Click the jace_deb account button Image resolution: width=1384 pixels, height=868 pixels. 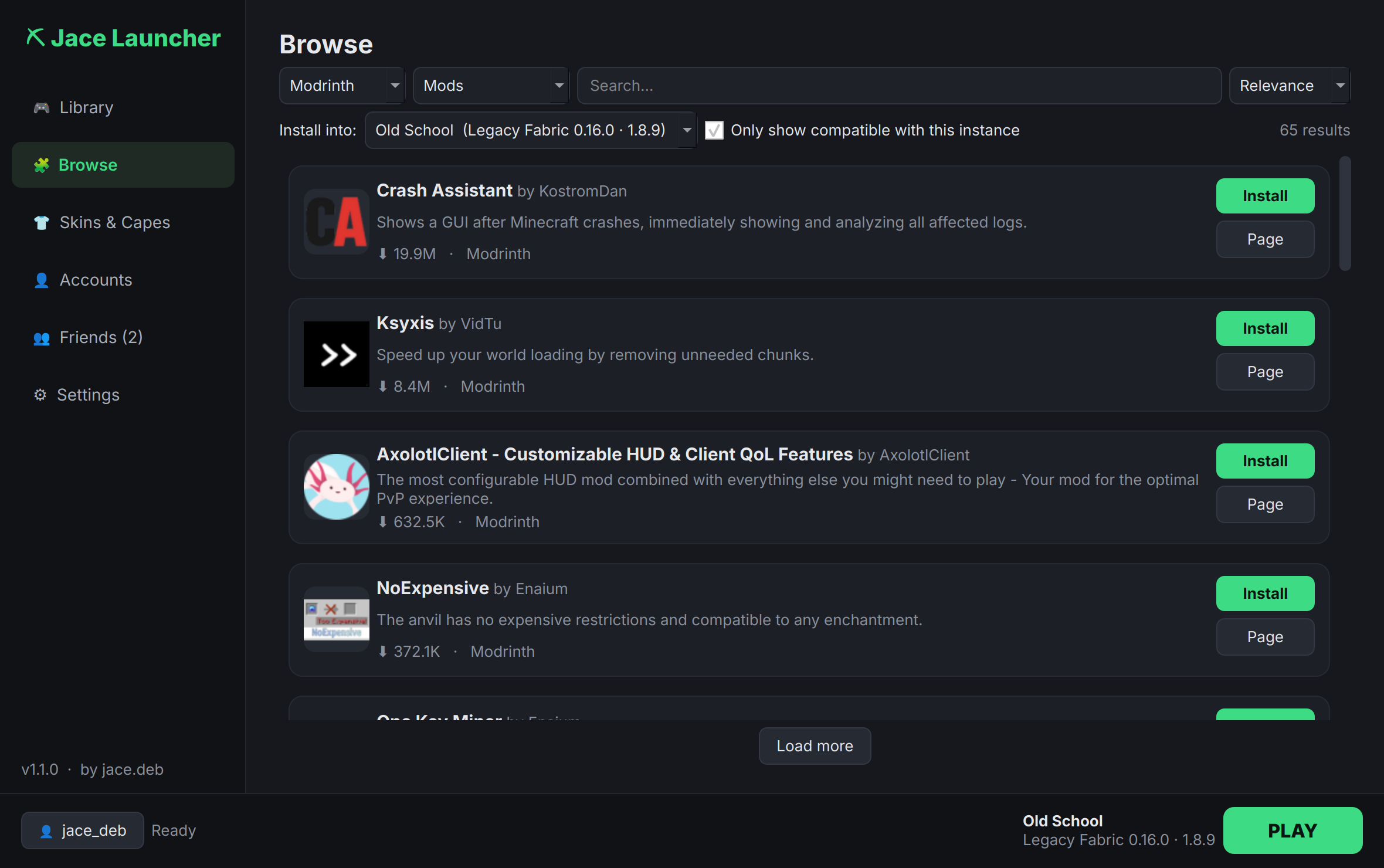83,830
